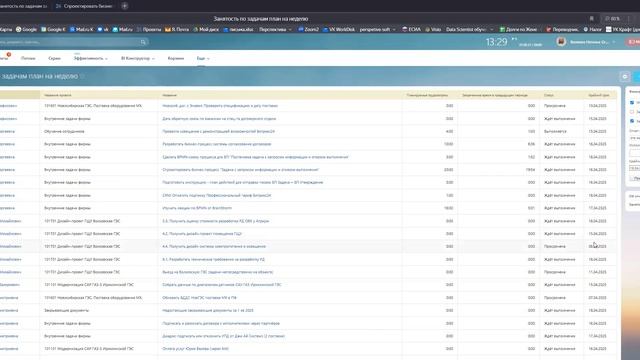
Task: Open the user name profile dropdown in header
Action: coord(592,42)
